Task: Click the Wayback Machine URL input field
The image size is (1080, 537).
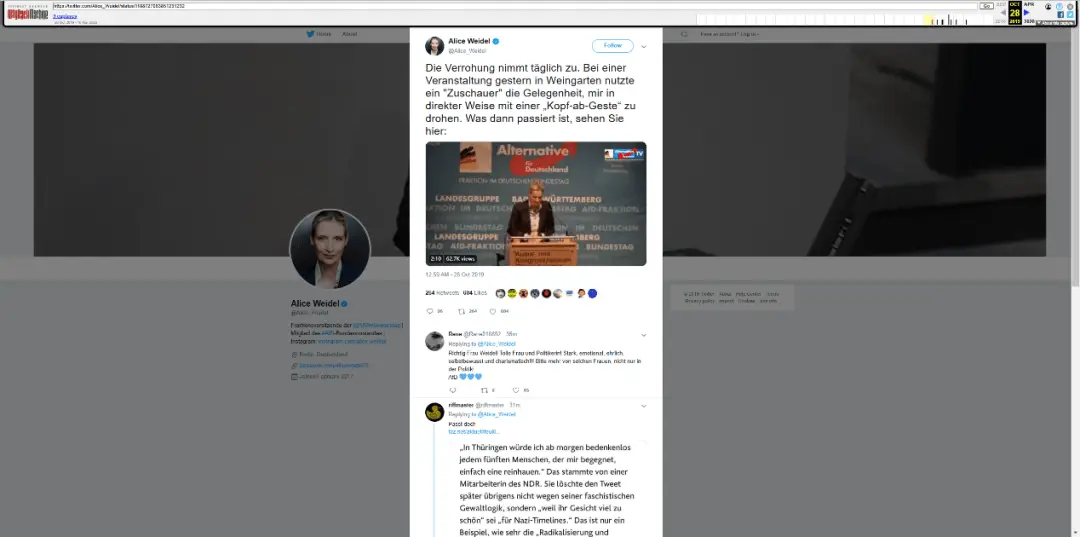Action: click(x=515, y=6)
